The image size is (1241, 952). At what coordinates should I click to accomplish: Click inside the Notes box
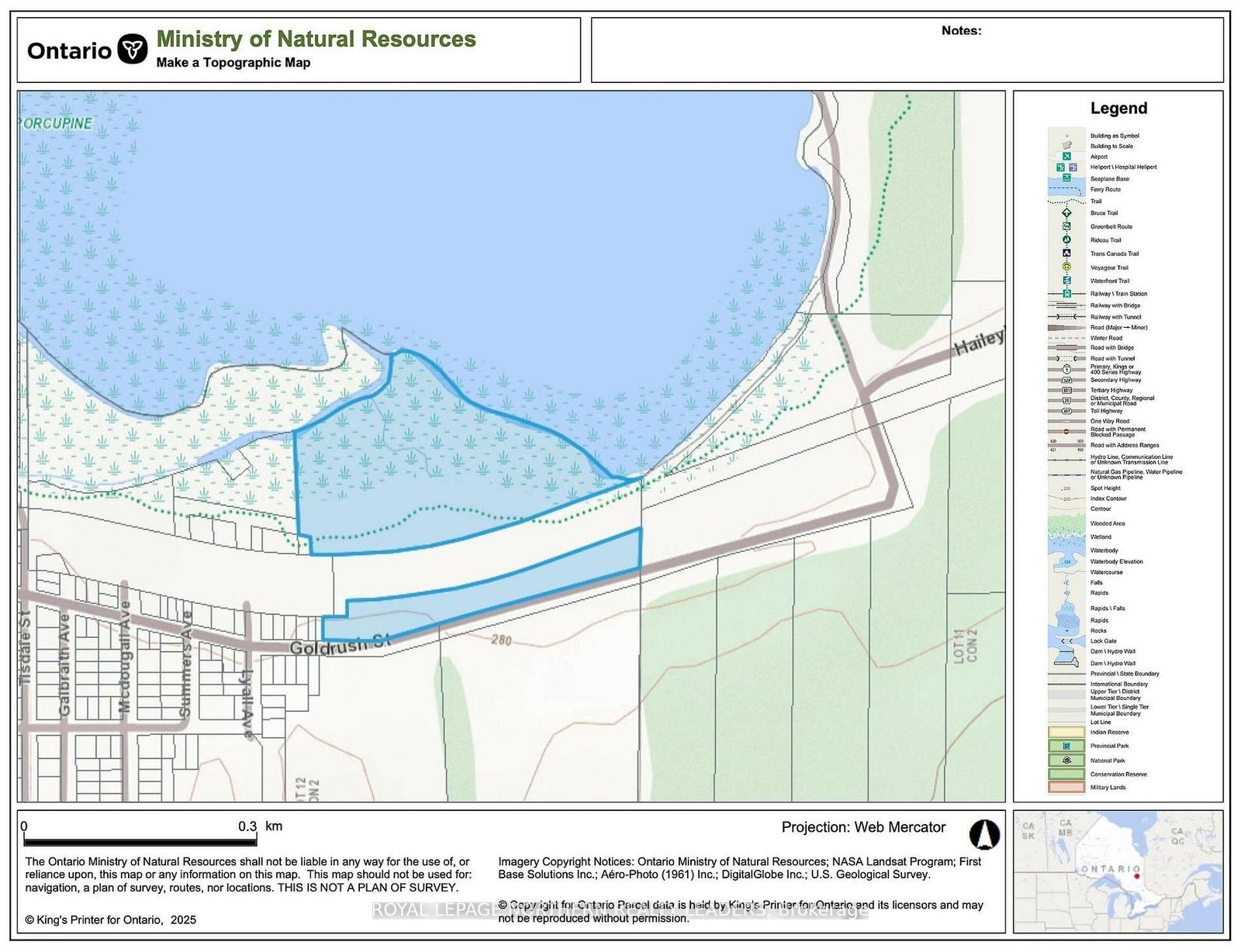click(906, 56)
